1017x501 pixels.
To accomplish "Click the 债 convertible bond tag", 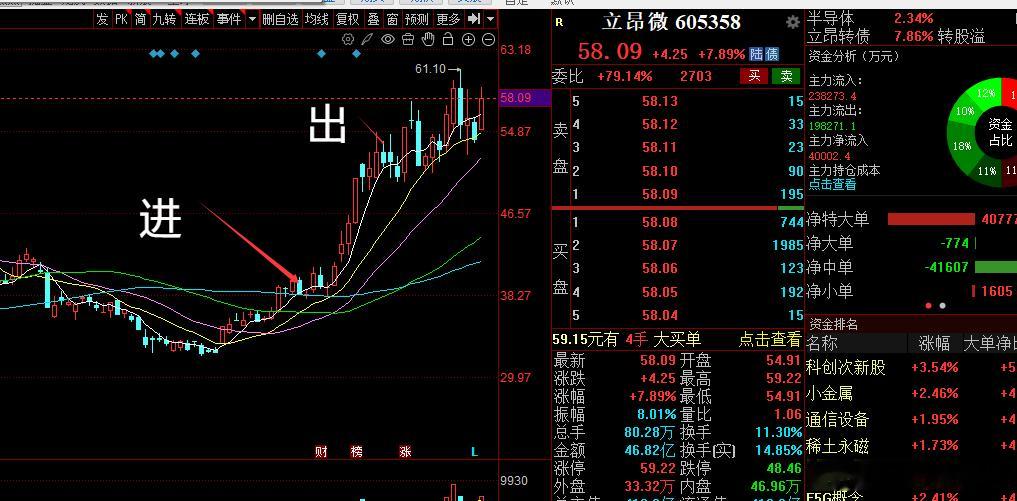I will click(x=771, y=54).
